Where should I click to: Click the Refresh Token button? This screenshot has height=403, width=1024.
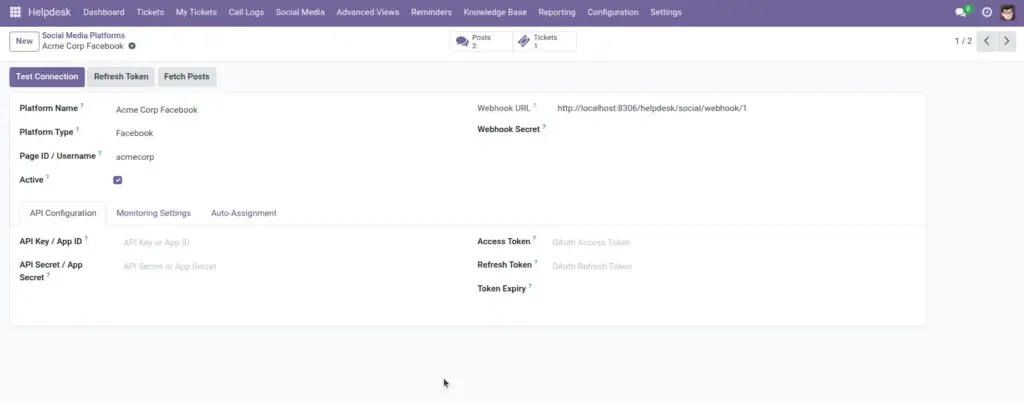pyautogui.click(x=121, y=76)
